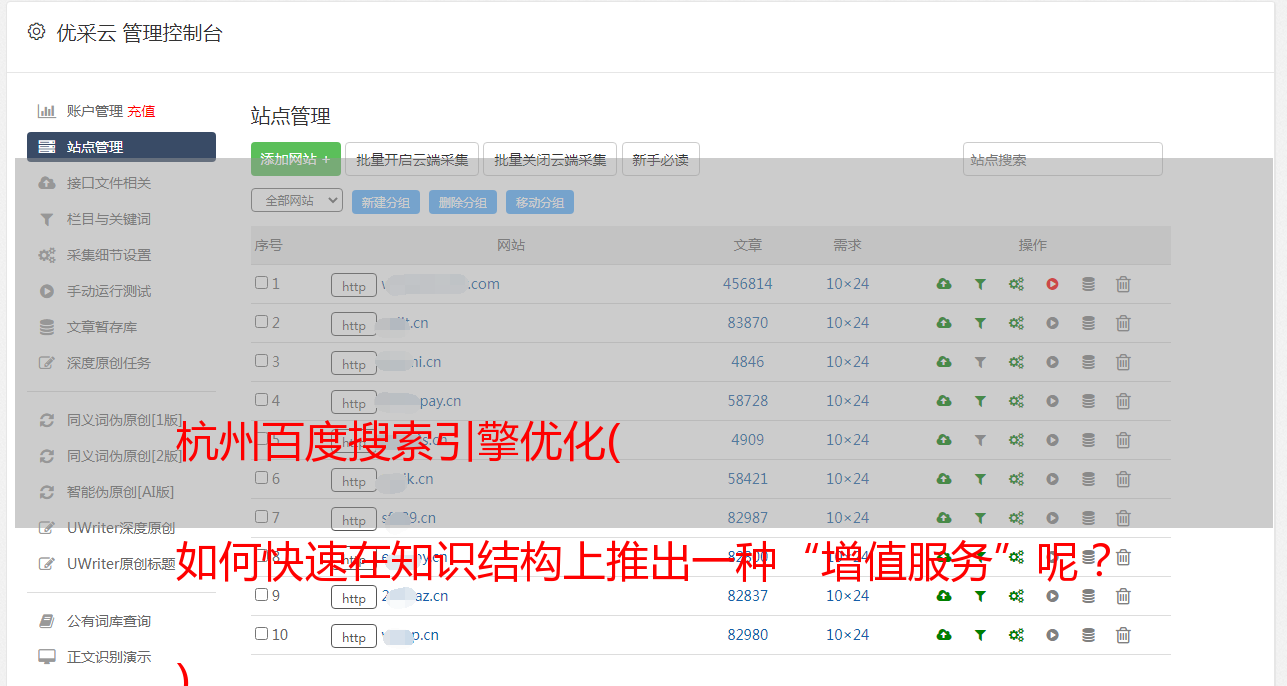The width and height of the screenshot is (1287, 686).
Task: Open funnel icon in the 83870 row
Action: pyautogui.click(x=980, y=323)
